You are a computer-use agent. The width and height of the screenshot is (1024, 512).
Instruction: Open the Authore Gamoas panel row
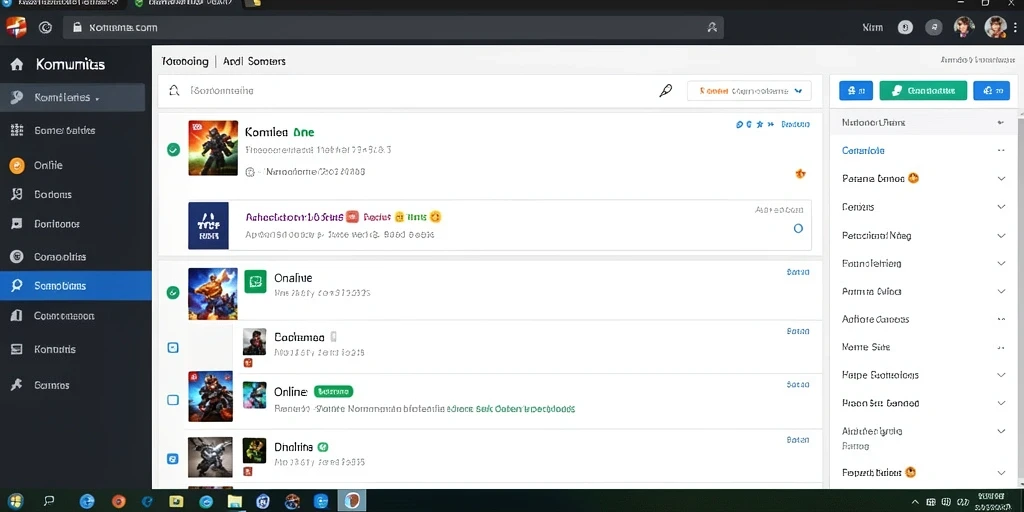[x=923, y=319]
